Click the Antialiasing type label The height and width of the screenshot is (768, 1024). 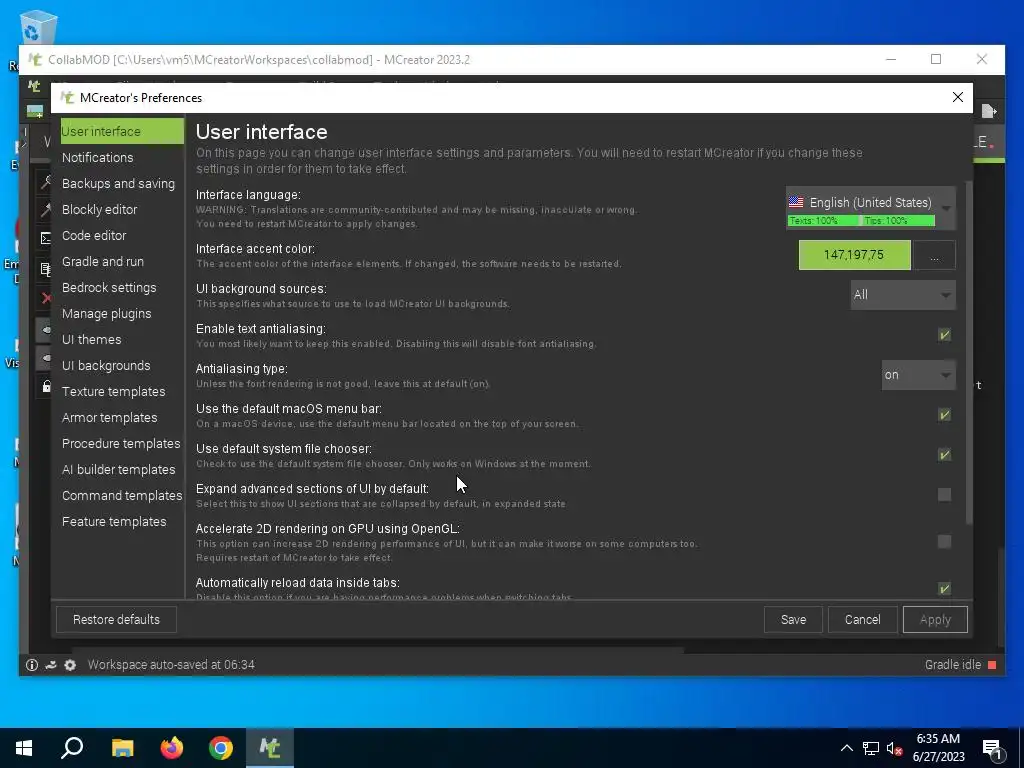coord(242,369)
